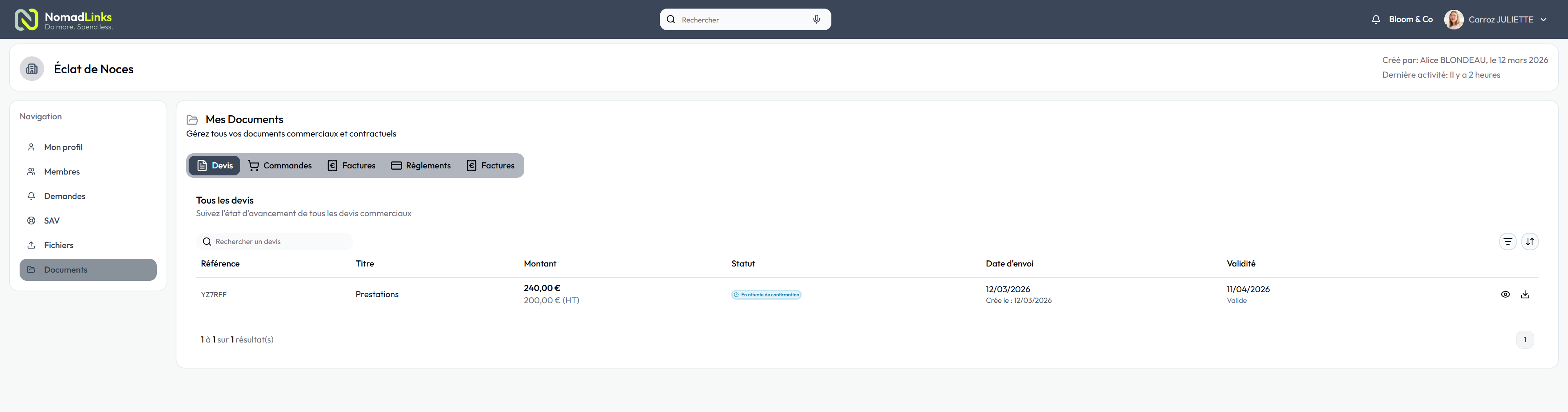The height and width of the screenshot is (412, 1568).
Task: Open Fichiers in navigation
Action: click(88, 245)
